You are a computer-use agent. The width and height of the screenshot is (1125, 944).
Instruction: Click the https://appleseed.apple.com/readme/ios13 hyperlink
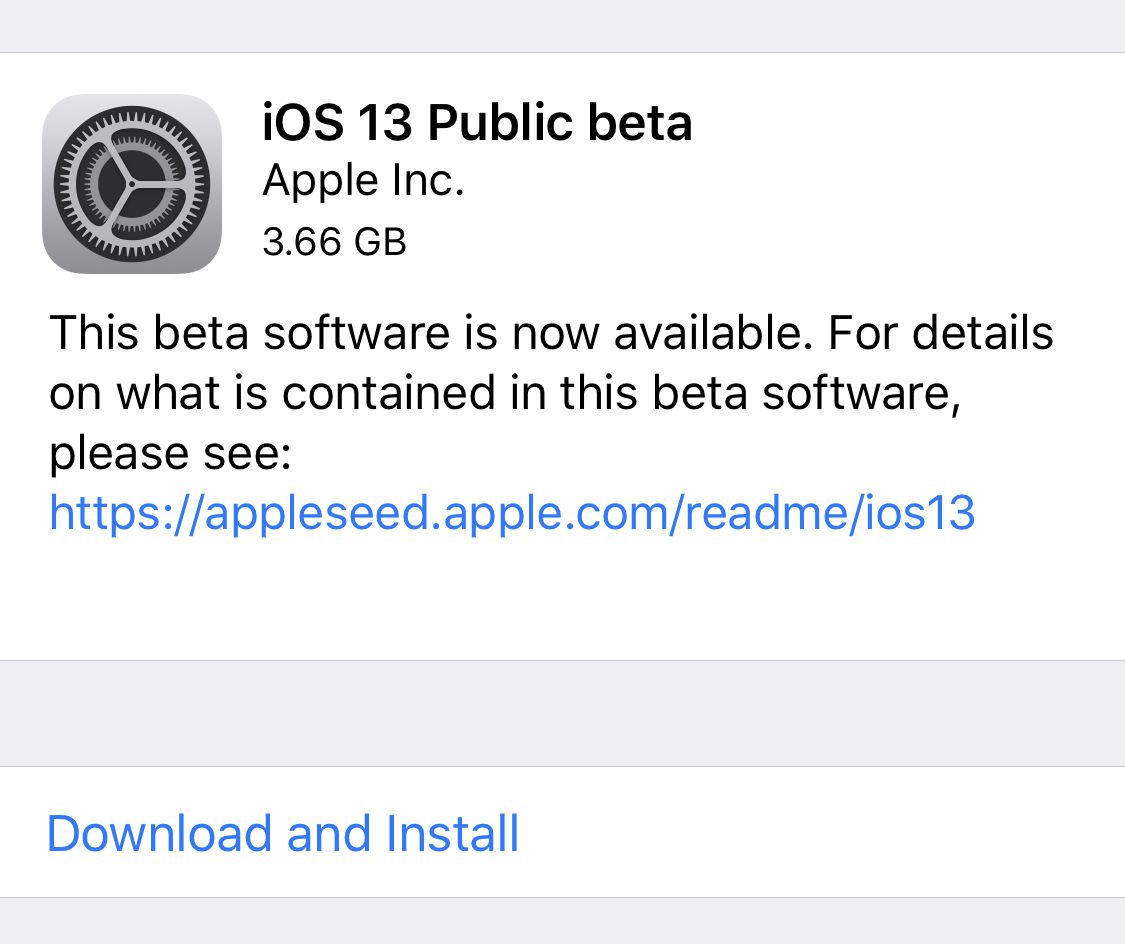pos(512,513)
